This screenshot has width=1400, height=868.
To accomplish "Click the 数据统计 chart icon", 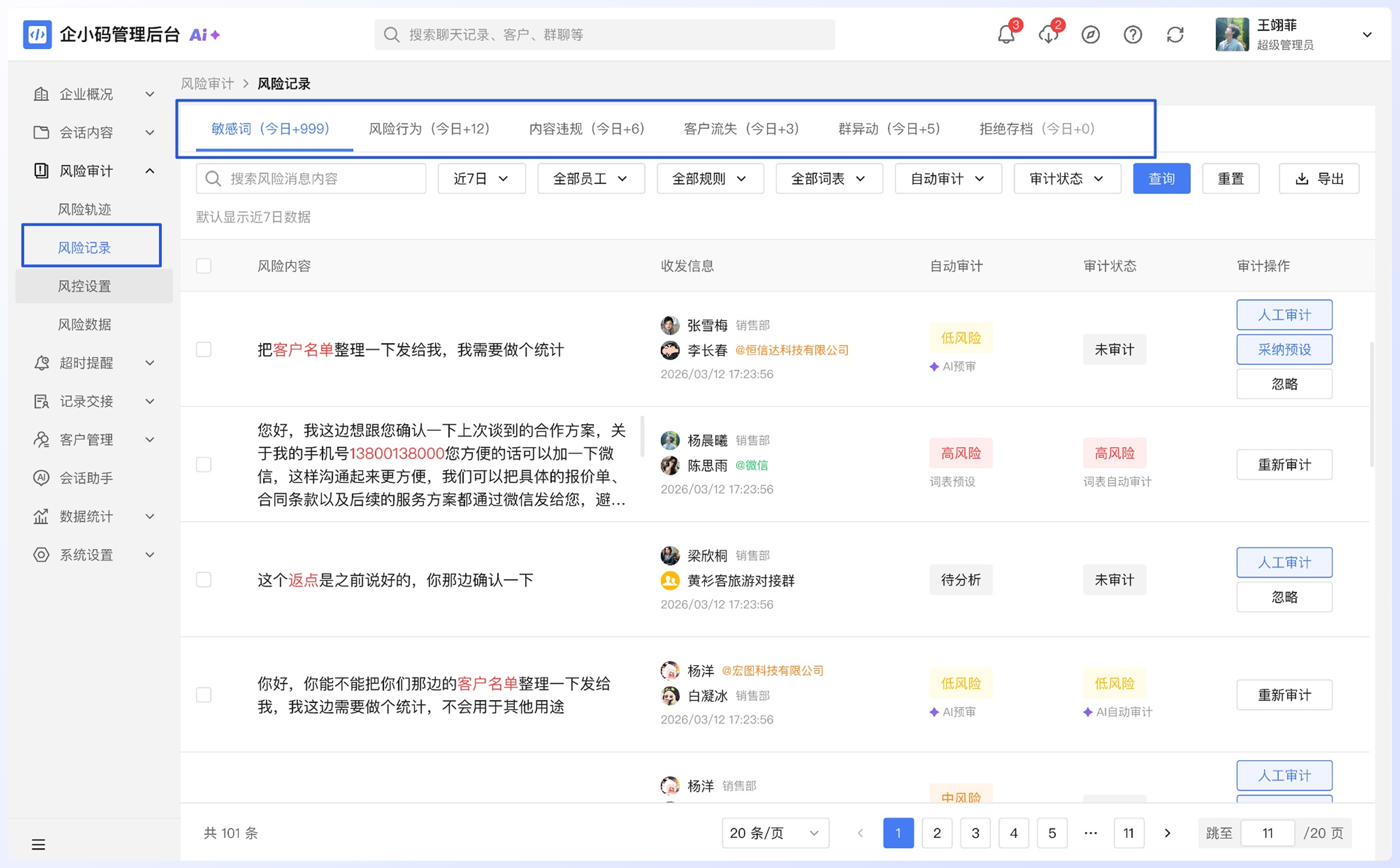I will (x=41, y=516).
